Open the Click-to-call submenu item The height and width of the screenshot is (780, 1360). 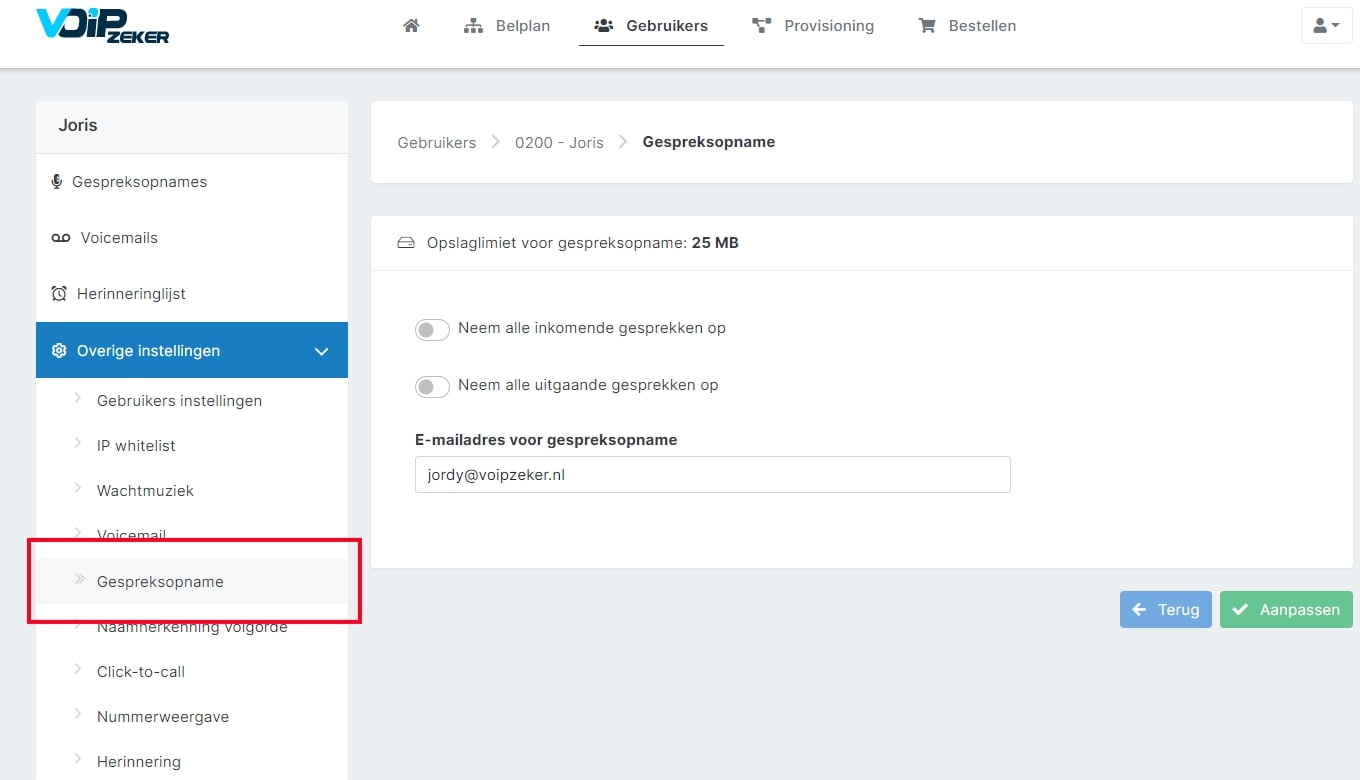[141, 672]
